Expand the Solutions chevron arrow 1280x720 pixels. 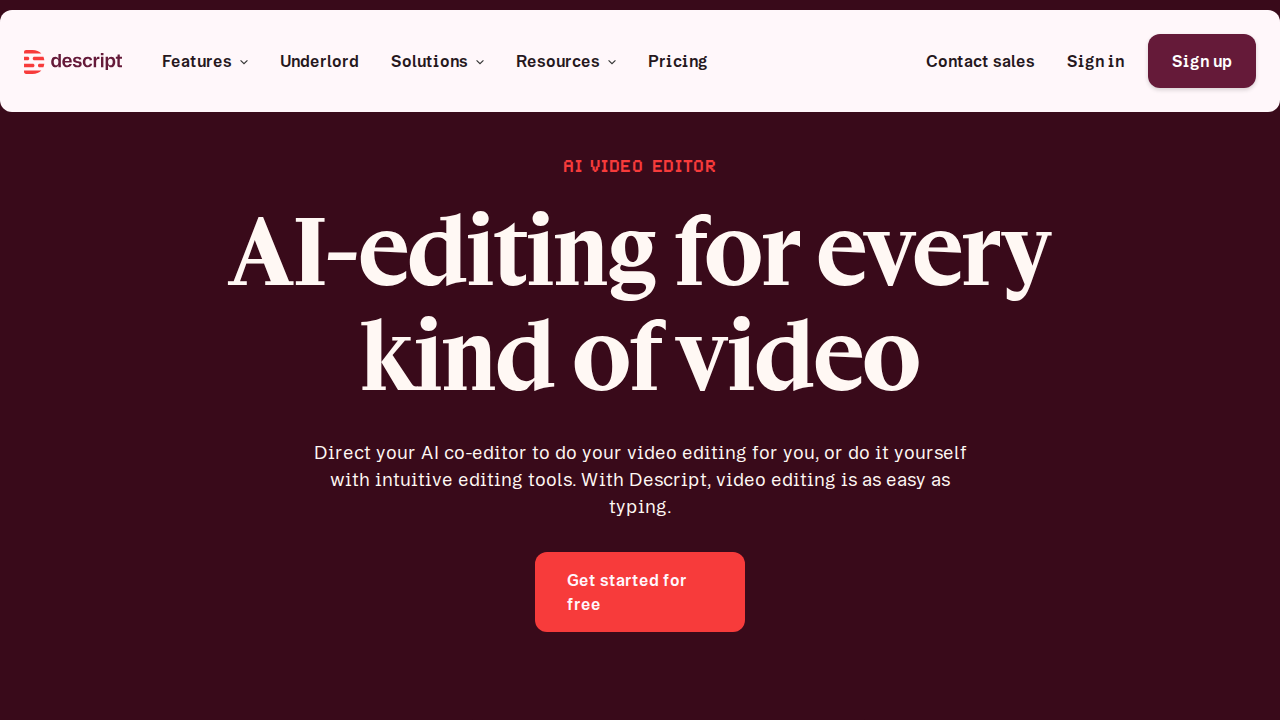pyautogui.click(x=480, y=62)
